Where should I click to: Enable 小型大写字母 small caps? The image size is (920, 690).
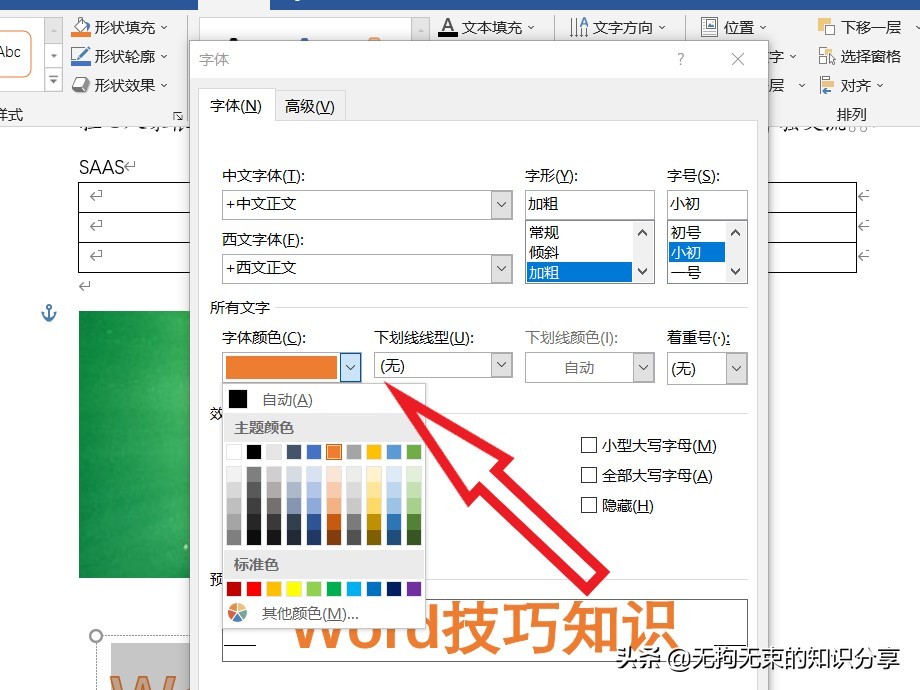[x=589, y=445]
